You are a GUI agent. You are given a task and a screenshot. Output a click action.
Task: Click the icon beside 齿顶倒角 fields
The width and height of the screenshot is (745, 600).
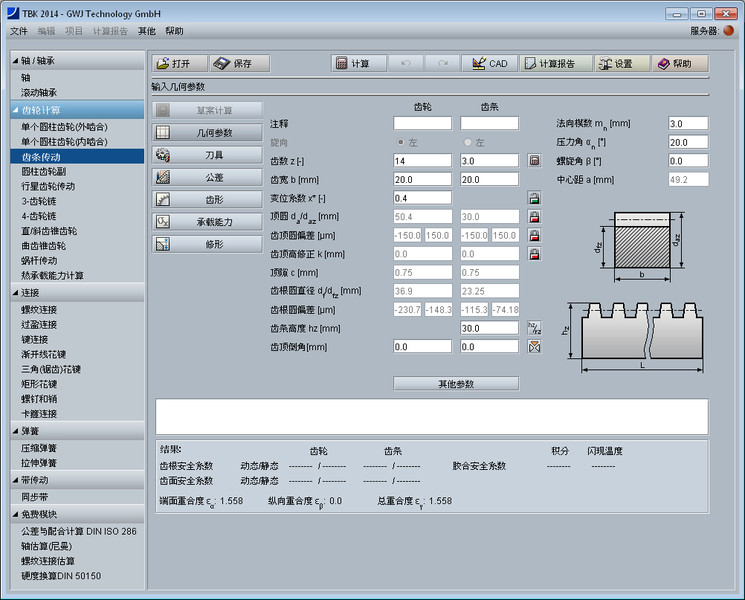pyautogui.click(x=534, y=347)
